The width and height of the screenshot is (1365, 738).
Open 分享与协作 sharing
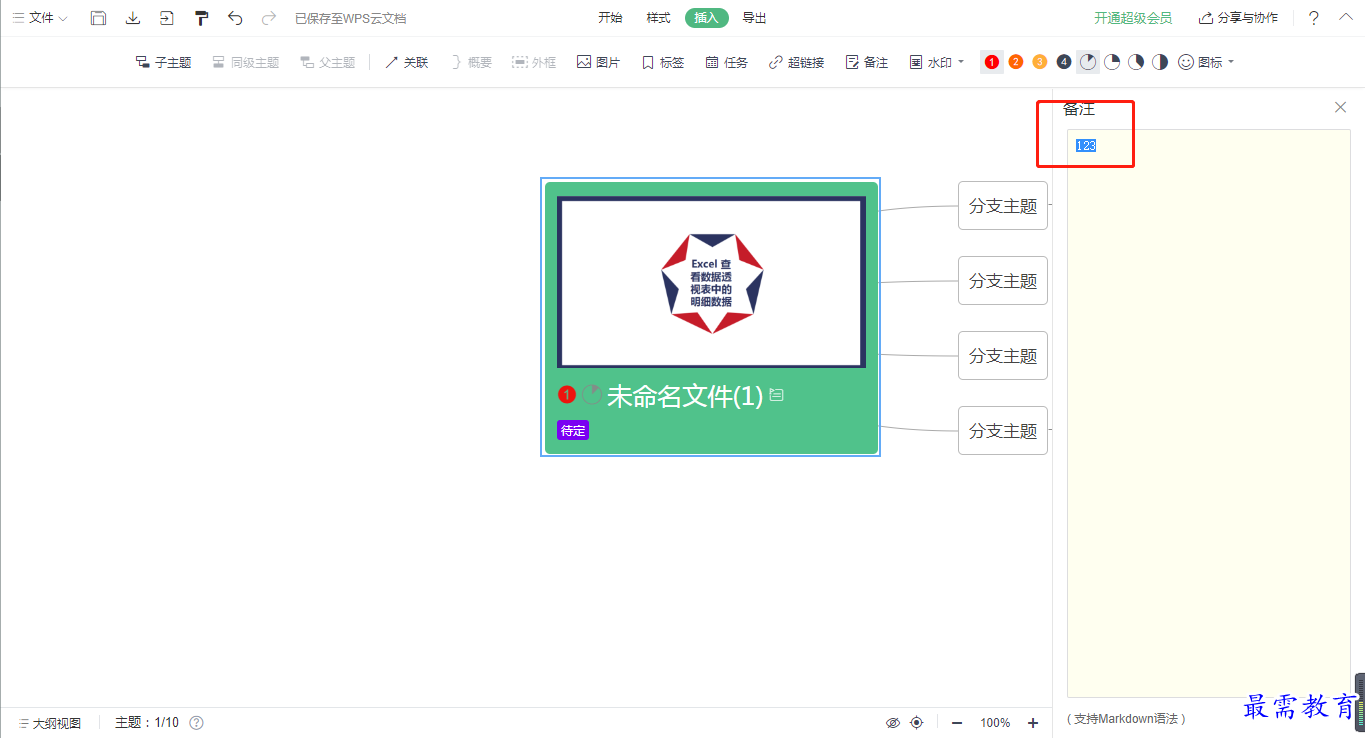[1238, 18]
